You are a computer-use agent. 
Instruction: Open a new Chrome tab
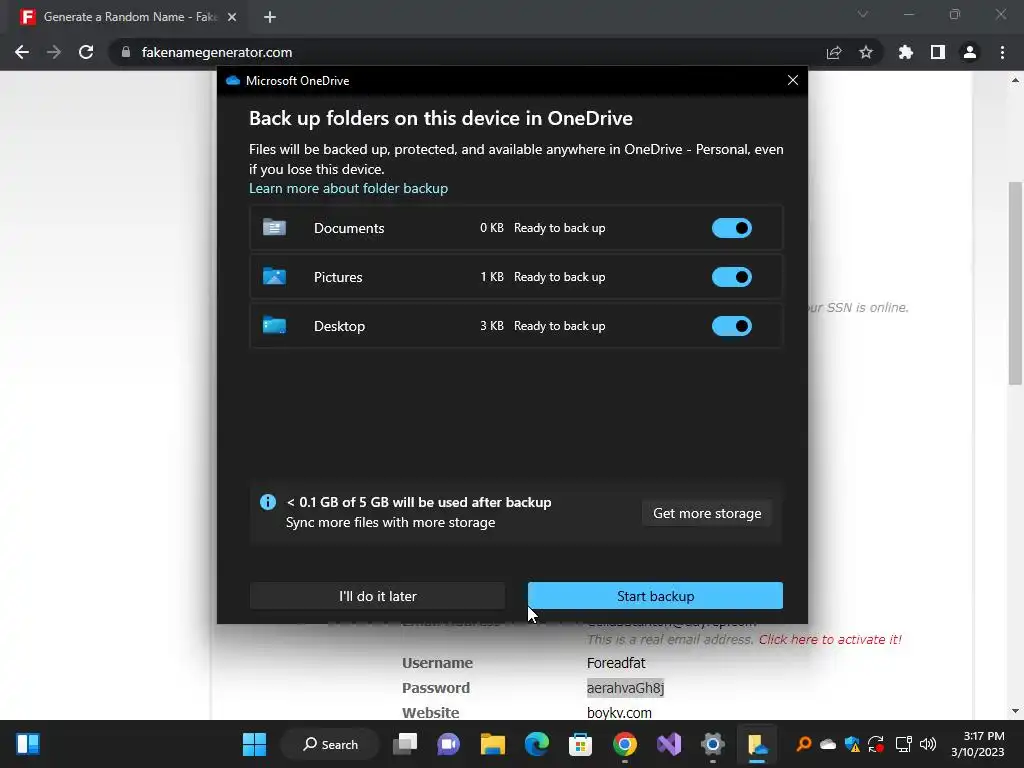(x=270, y=17)
